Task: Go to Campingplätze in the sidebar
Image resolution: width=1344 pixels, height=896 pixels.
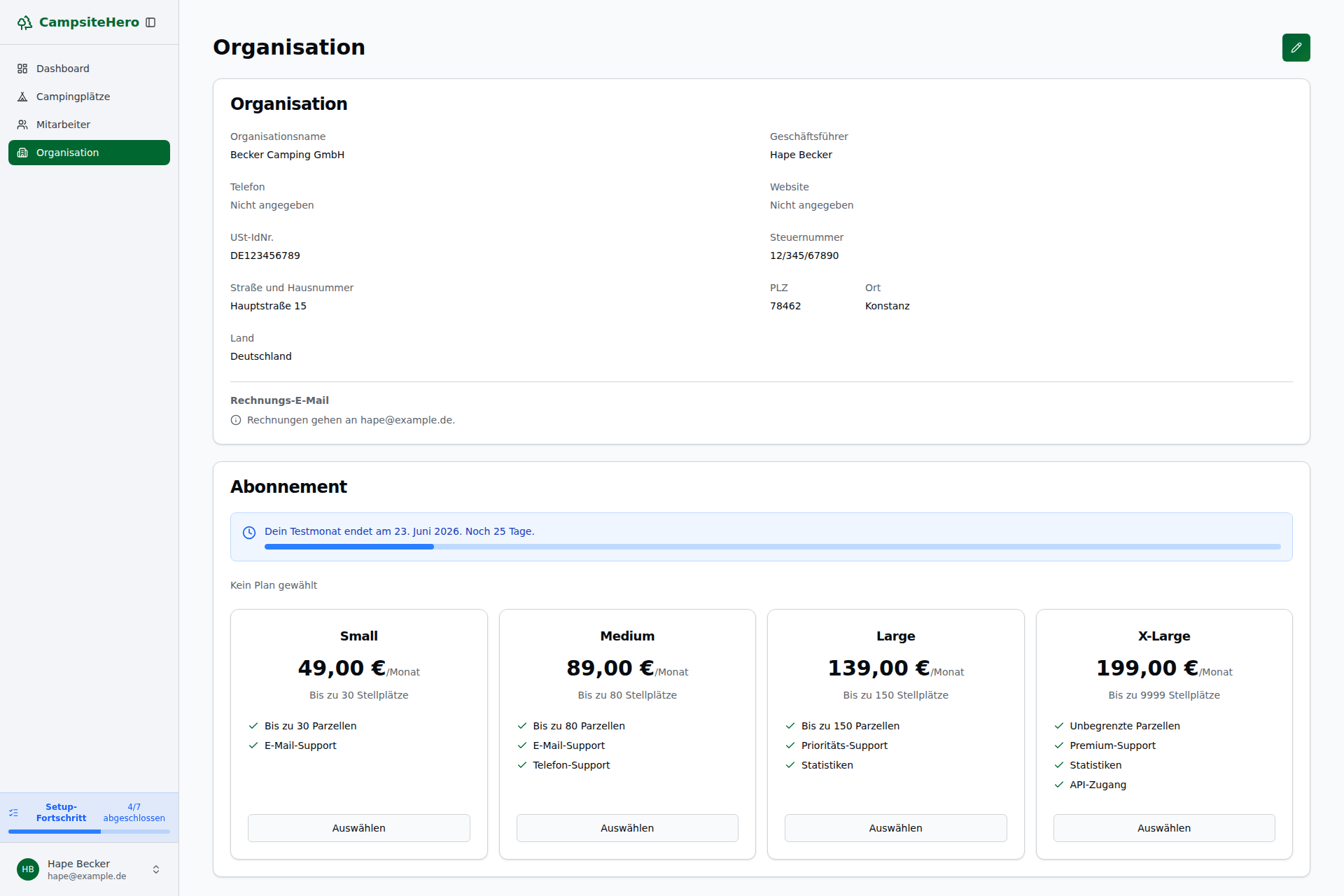Action: pyautogui.click(x=89, y=97)
